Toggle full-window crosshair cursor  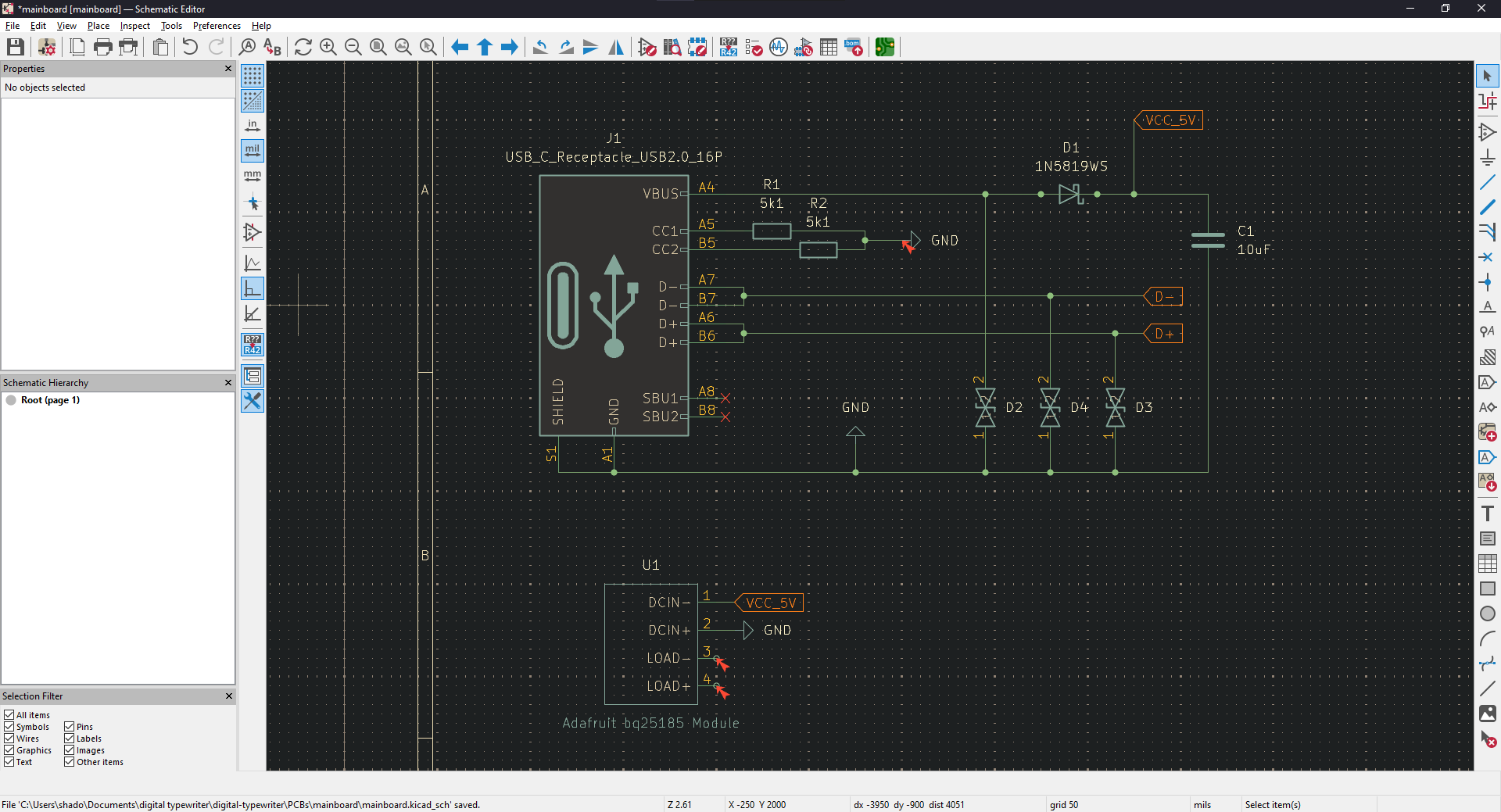[x=253, y=203]
